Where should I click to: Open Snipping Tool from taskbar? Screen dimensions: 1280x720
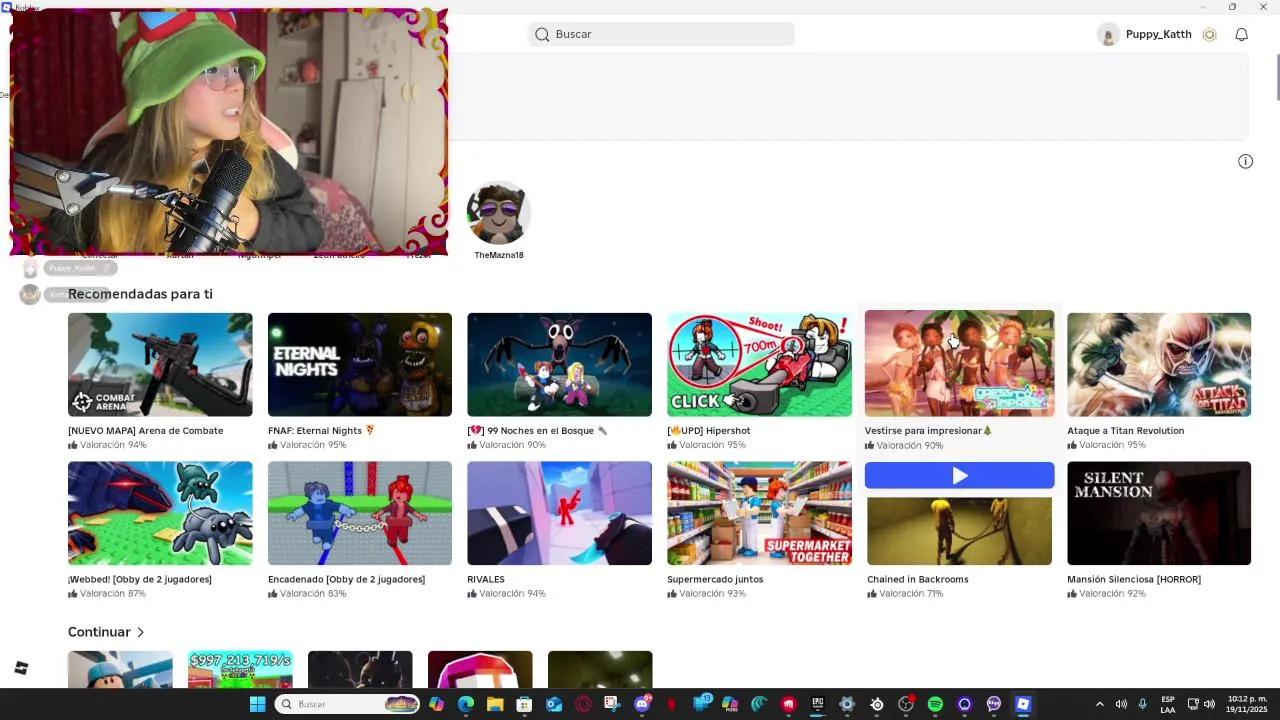click(x=612, y=704)
